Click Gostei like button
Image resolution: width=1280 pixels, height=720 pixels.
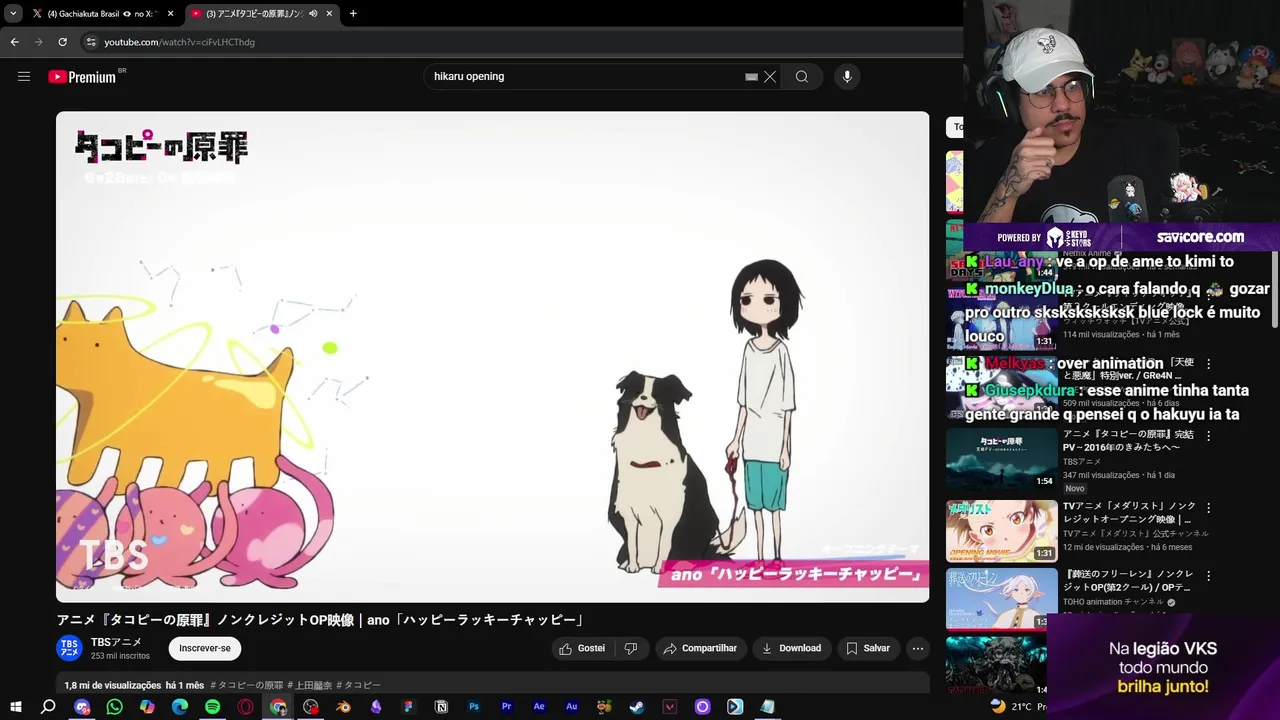[x=581, y=648]
